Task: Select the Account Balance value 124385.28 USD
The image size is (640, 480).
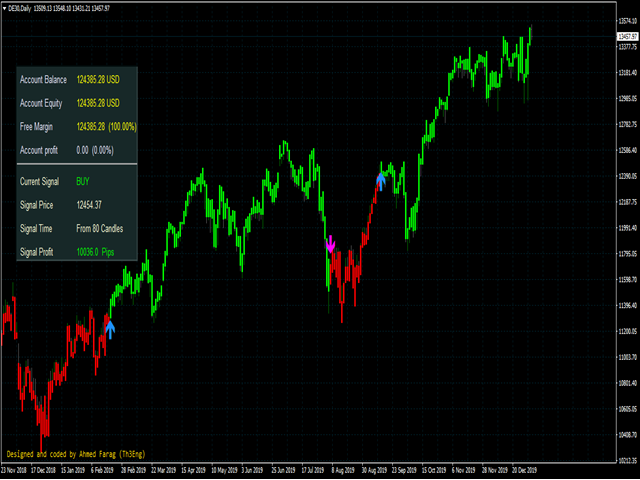Action: pos(98,79)
